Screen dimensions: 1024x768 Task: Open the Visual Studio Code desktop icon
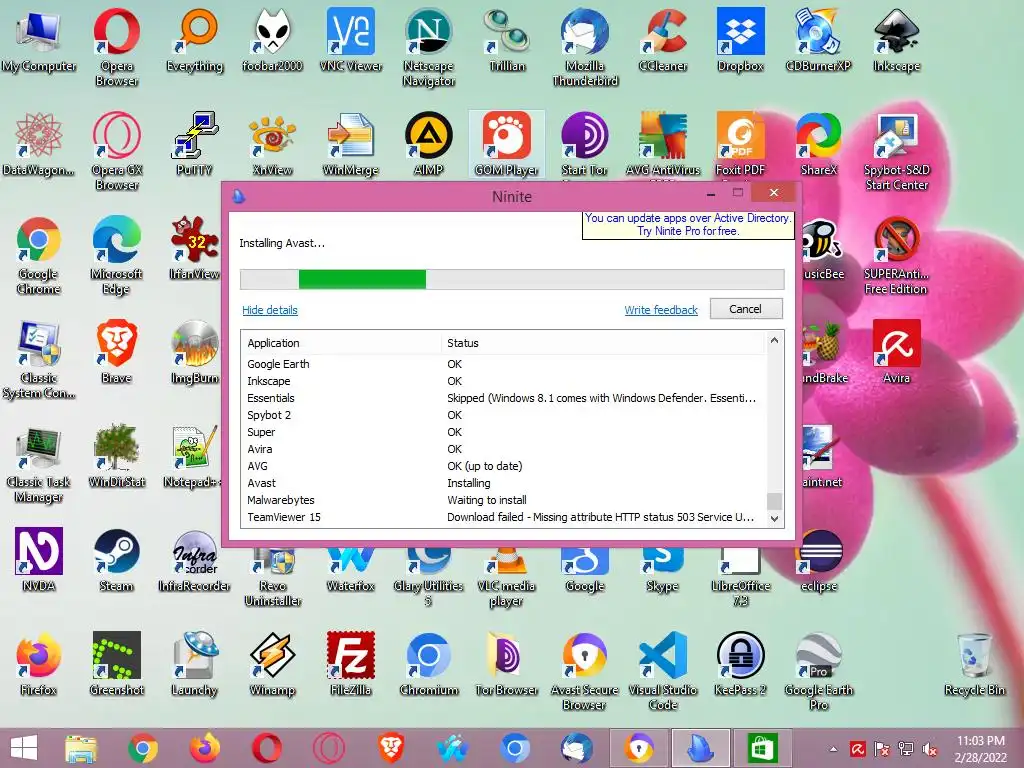[x=663, y=671]
